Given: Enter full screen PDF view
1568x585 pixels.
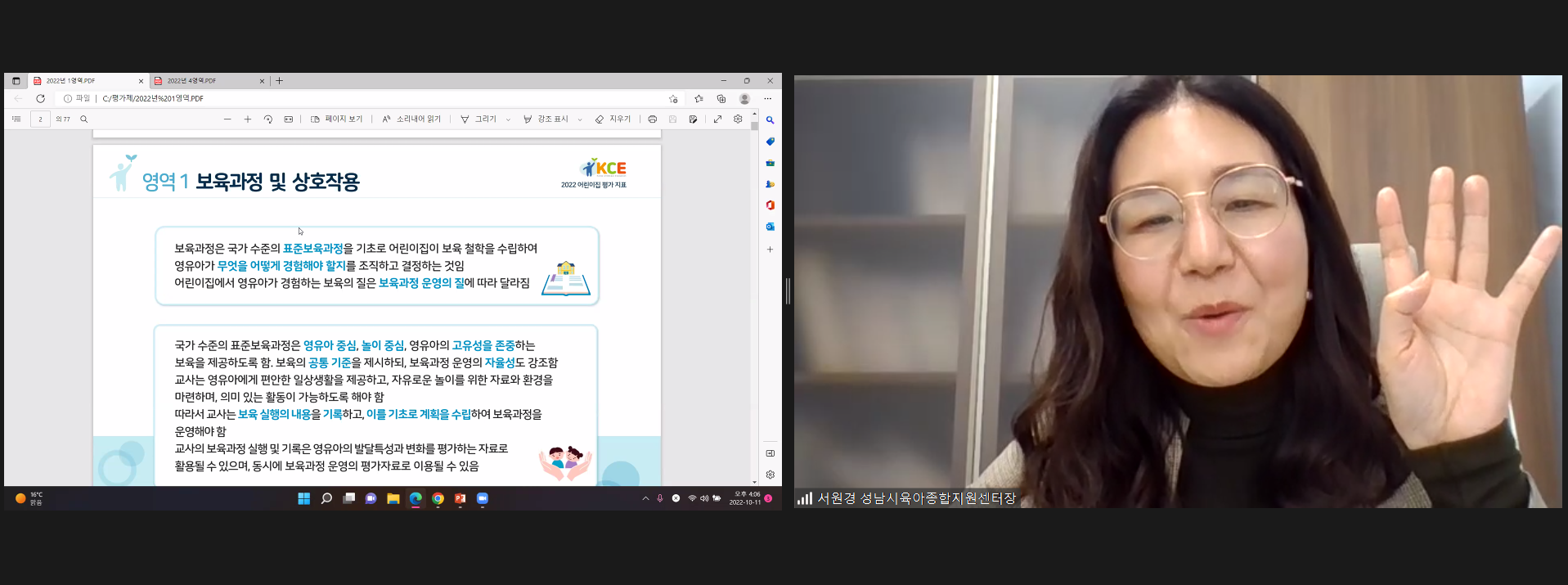Looking at the screenshot, I should (x=717, y=119).
